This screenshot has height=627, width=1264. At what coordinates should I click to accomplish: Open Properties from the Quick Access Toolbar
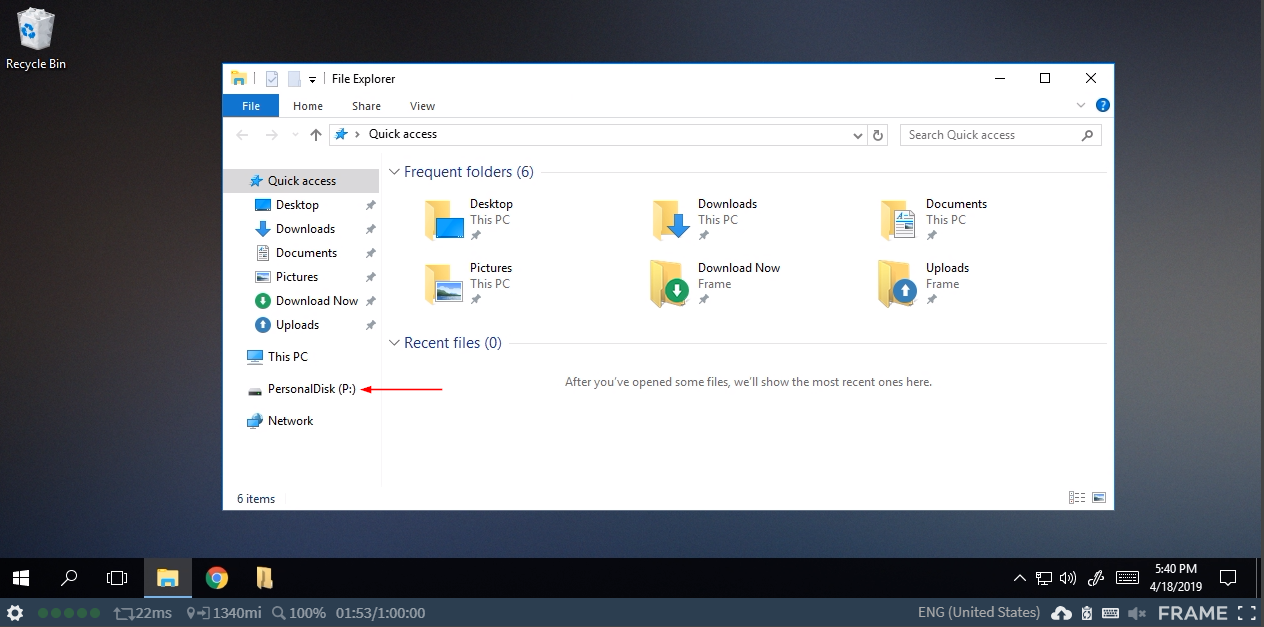point(271,78)
